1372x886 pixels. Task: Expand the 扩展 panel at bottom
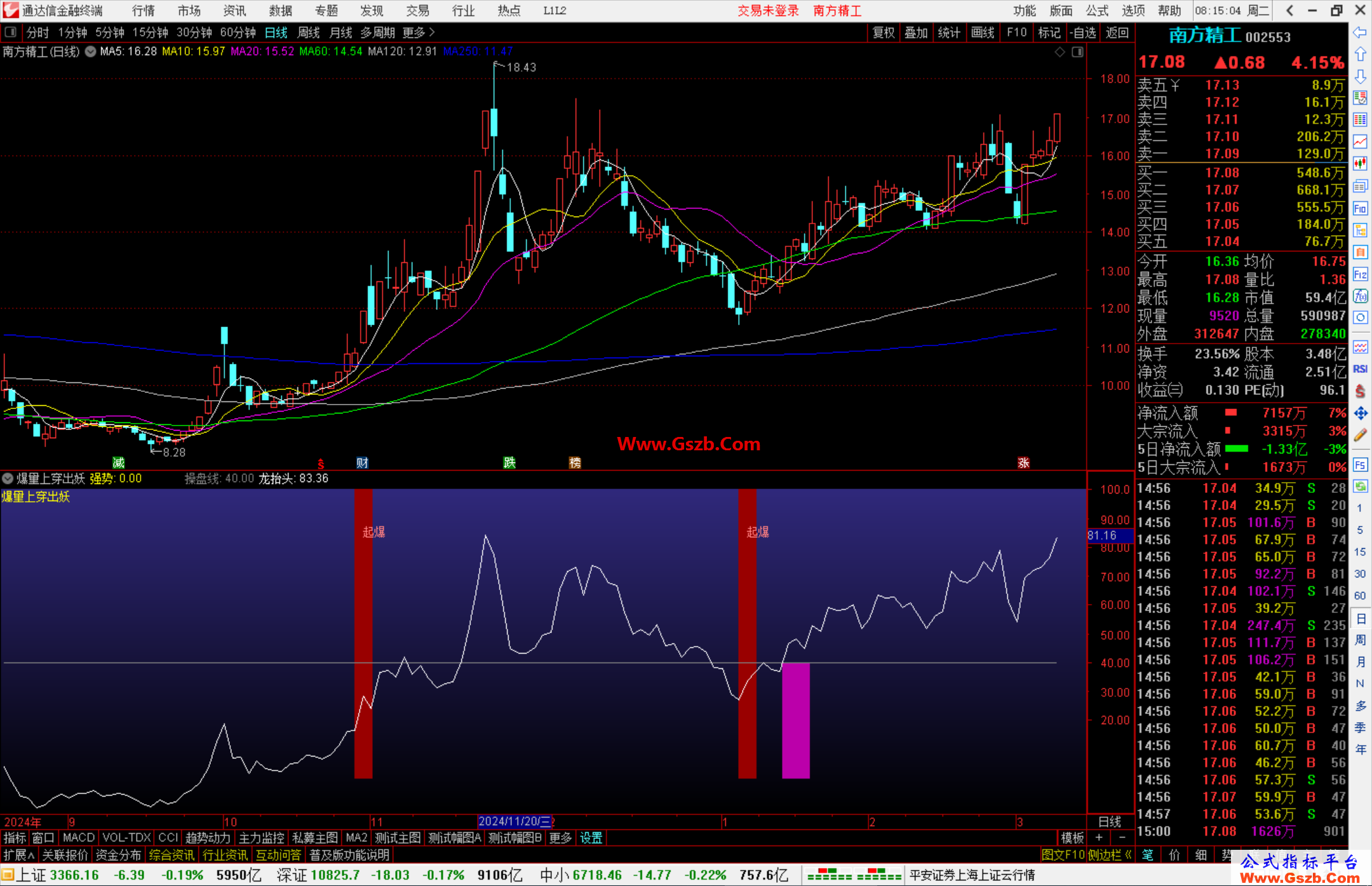click(18, 855)
